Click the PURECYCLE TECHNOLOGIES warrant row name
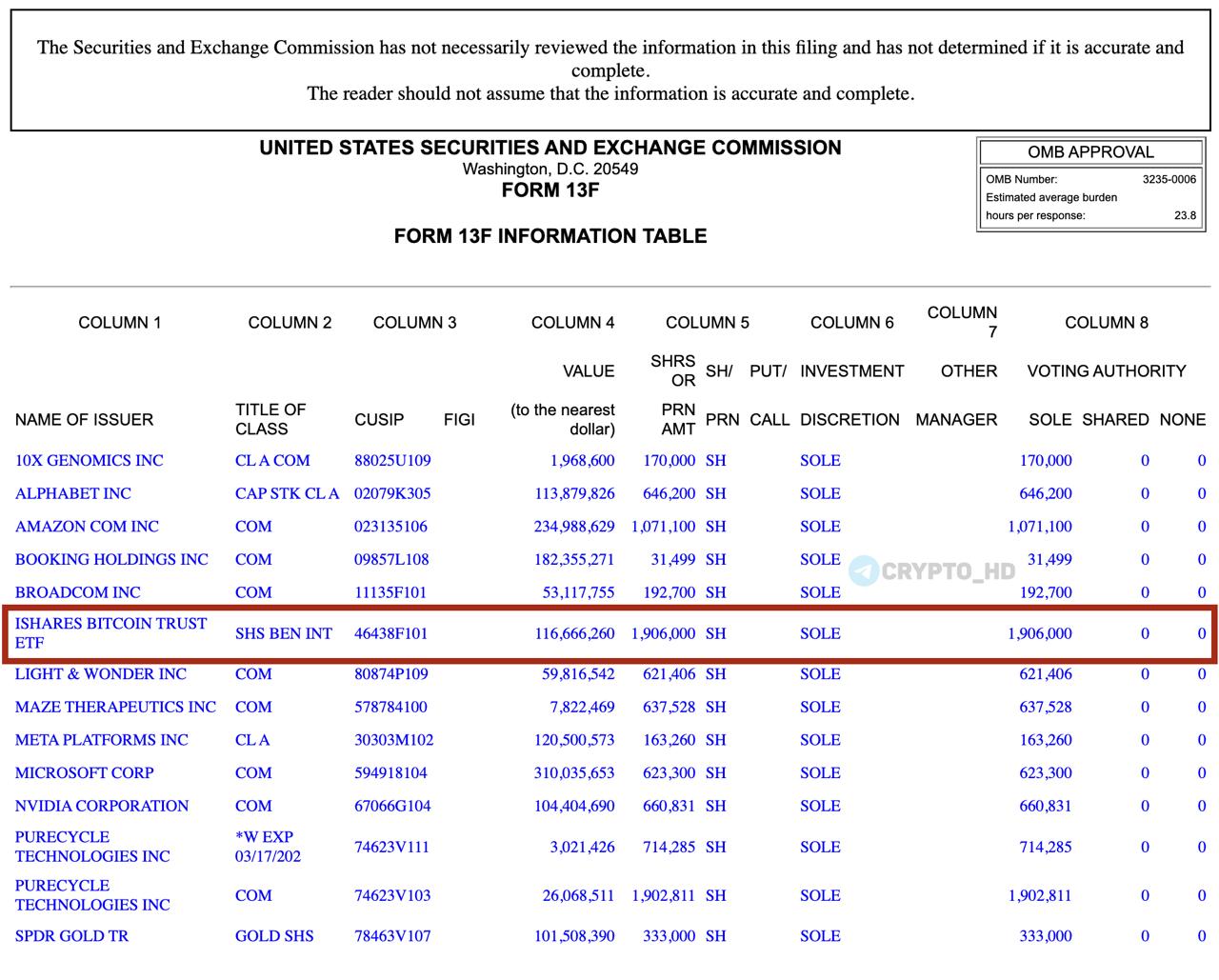Viewport: 1219px width, 980px height. (x=92, y=846)
